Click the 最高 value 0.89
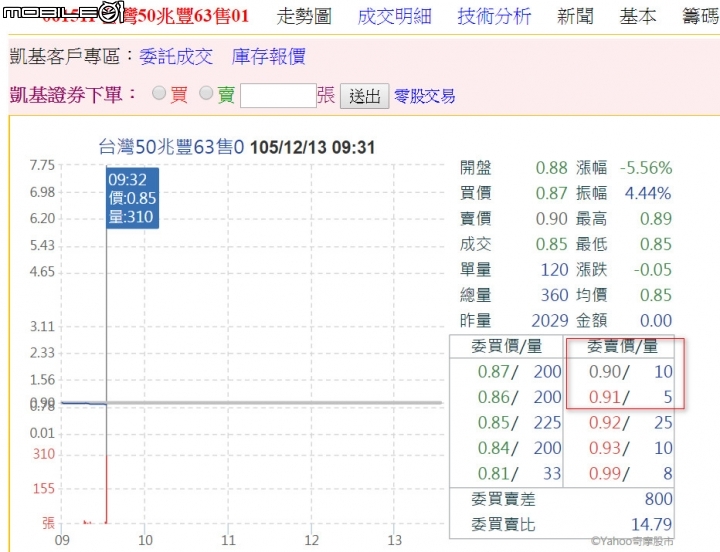The image size is (720, 552). pos(656,219)
